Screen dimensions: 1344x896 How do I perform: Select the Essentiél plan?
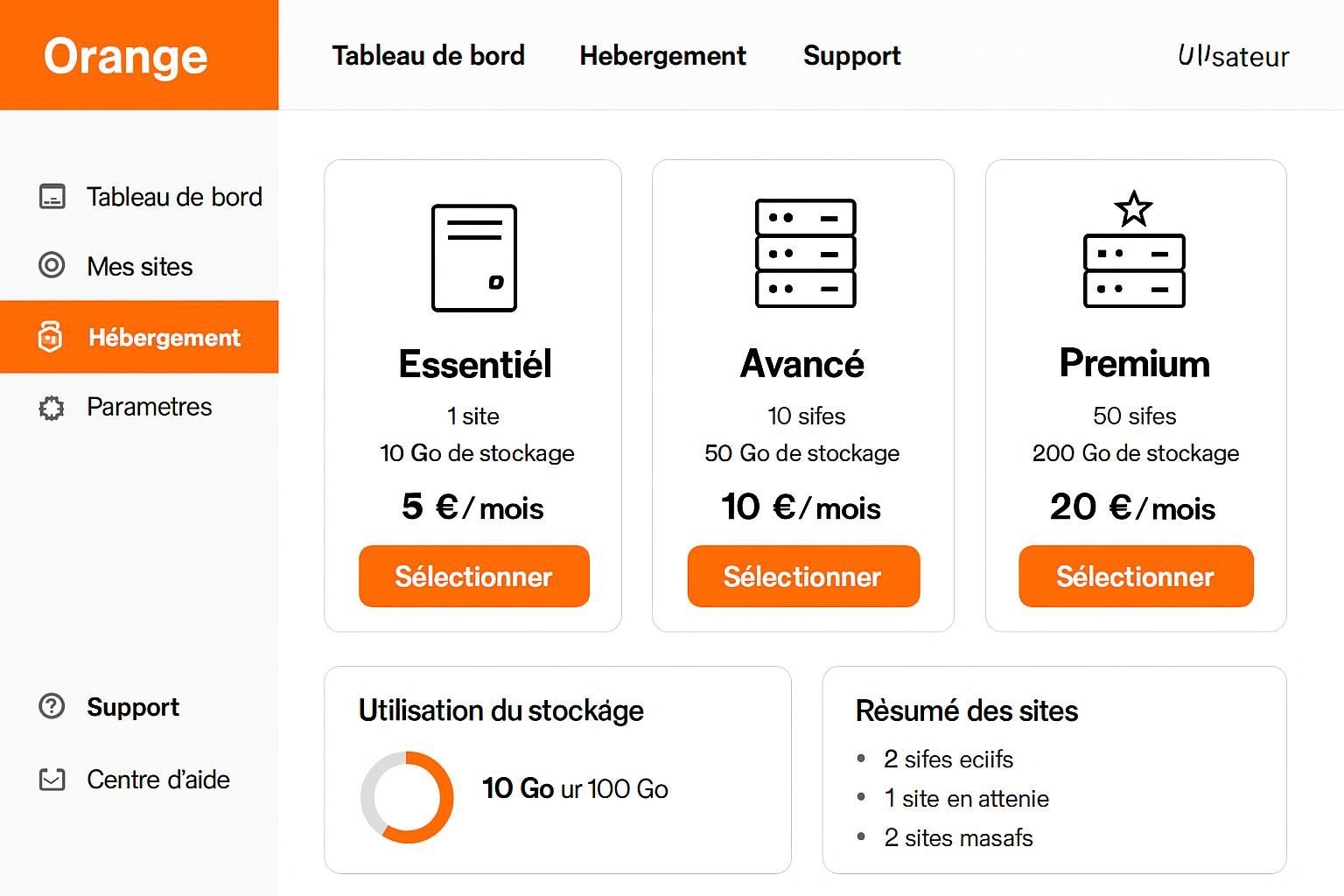point(473,576)
